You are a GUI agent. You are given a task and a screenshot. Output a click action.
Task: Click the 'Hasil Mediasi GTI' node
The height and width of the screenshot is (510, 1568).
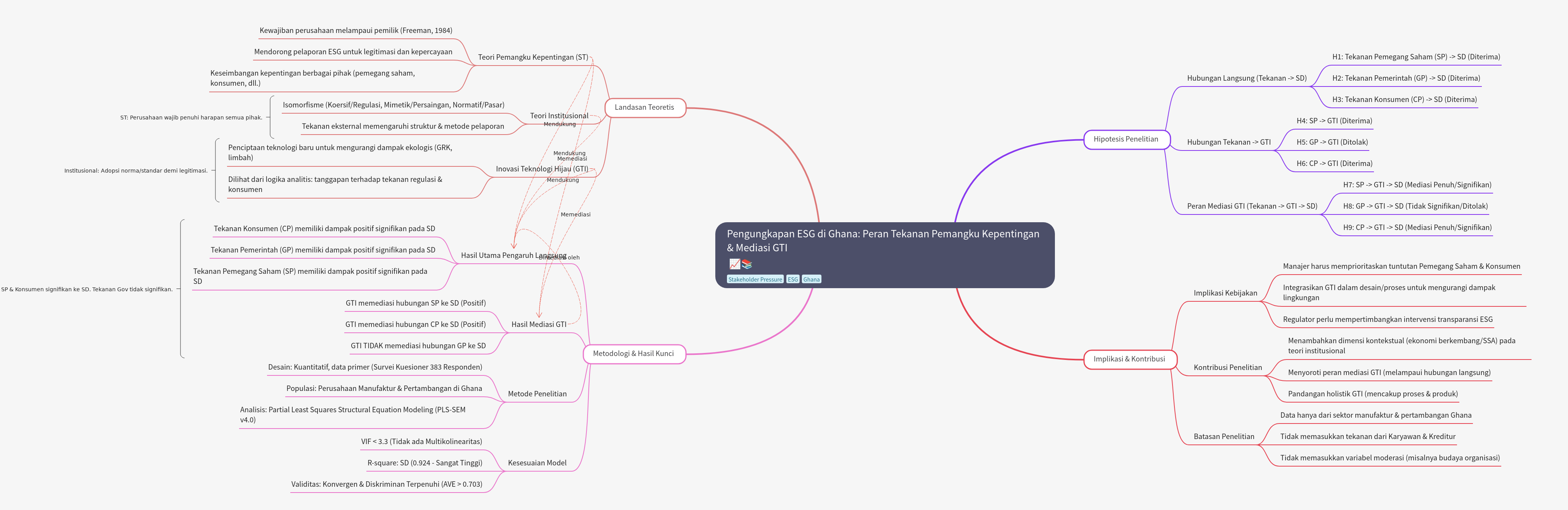click(539, 324)
